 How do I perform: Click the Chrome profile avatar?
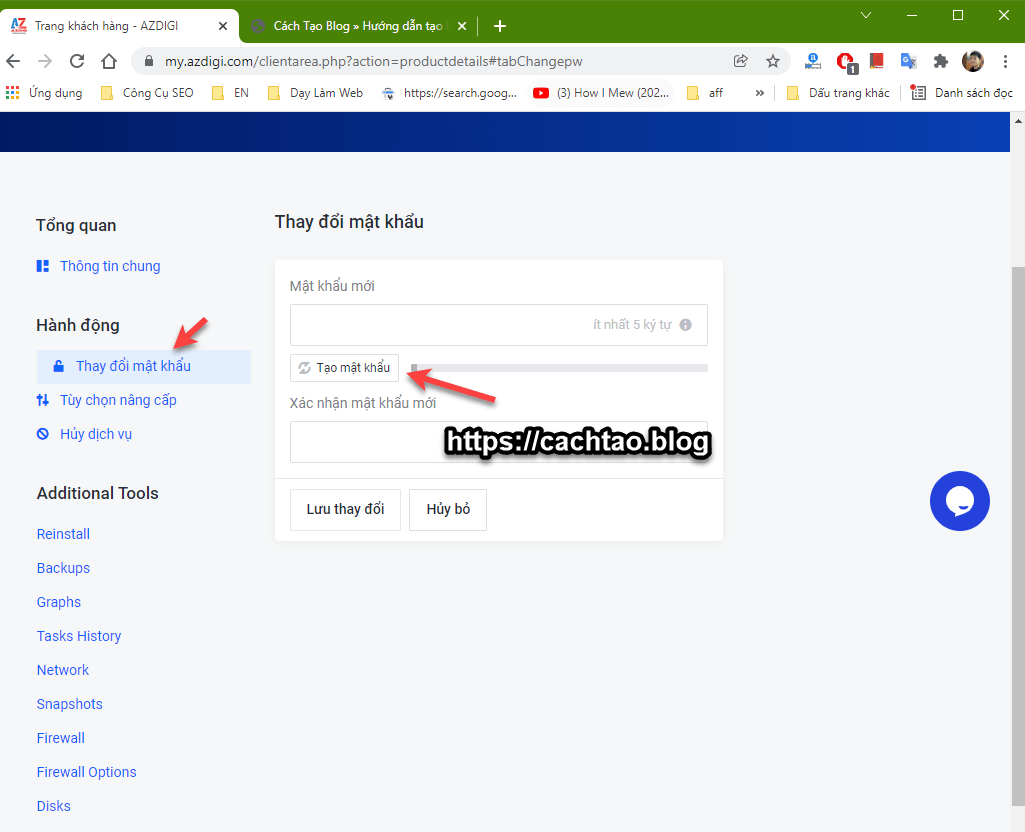coord(973,61)
